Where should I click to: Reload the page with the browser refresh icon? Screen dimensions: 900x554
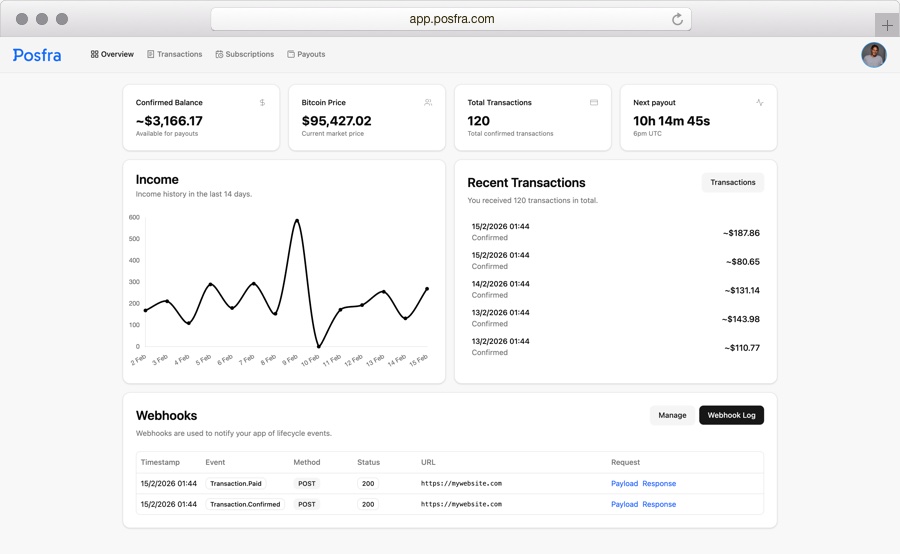[677, 19]
